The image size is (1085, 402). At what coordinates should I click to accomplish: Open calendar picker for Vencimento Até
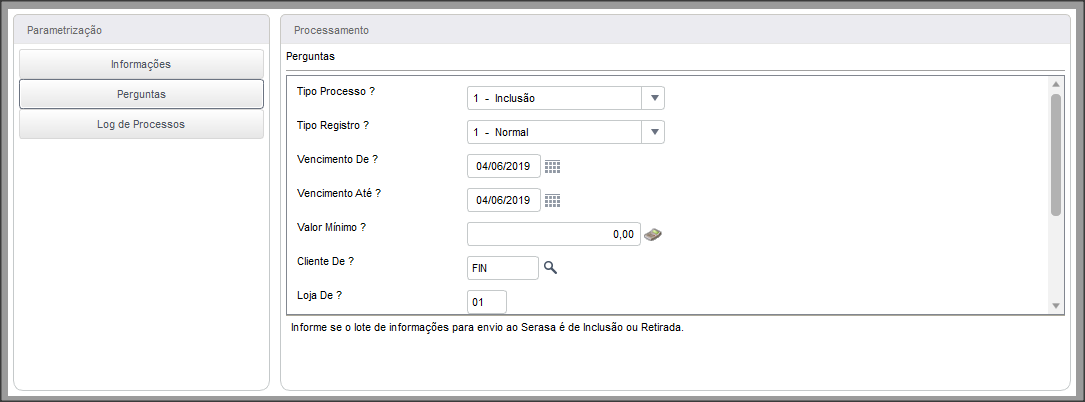click(552, 201)
